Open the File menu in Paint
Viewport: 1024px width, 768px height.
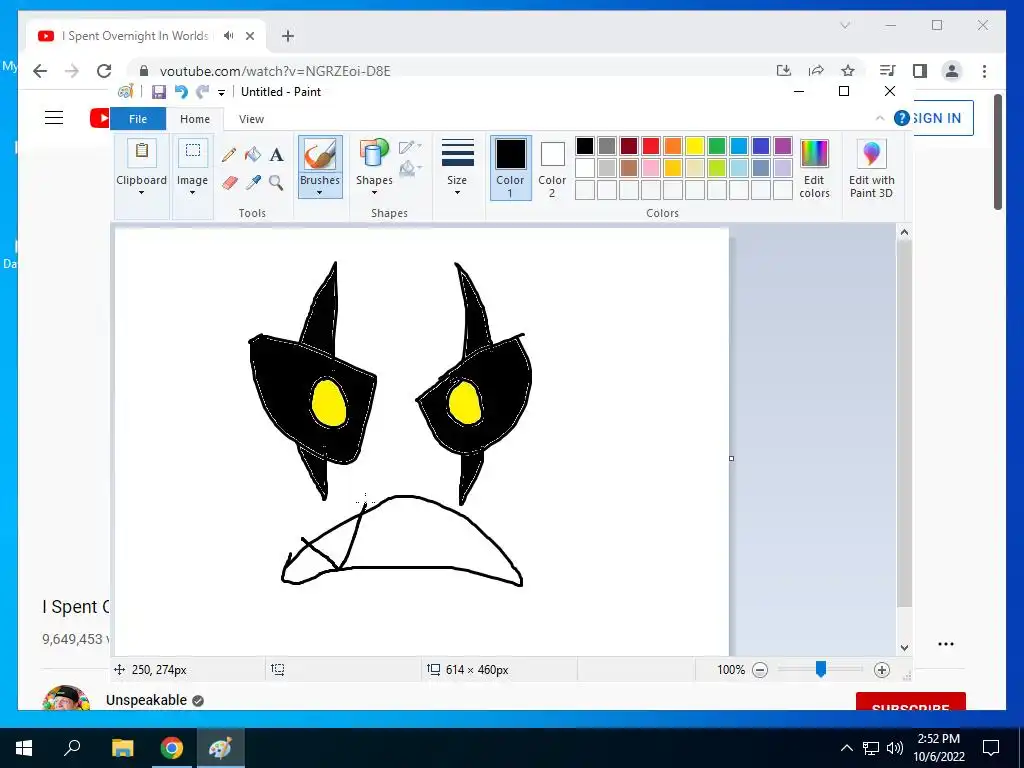tap(138, 119)
